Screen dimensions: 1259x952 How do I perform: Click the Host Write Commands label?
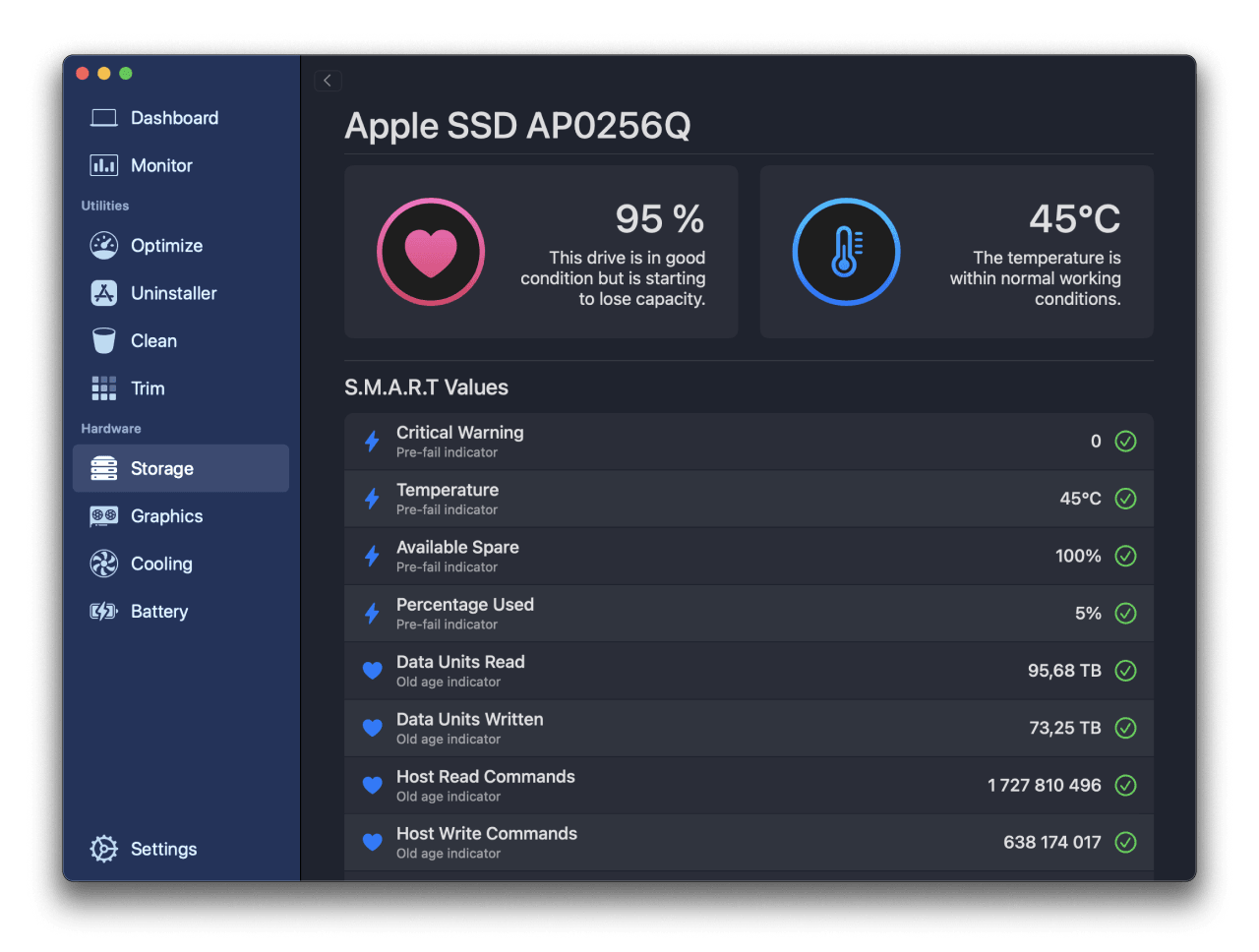tap(487, 834)
